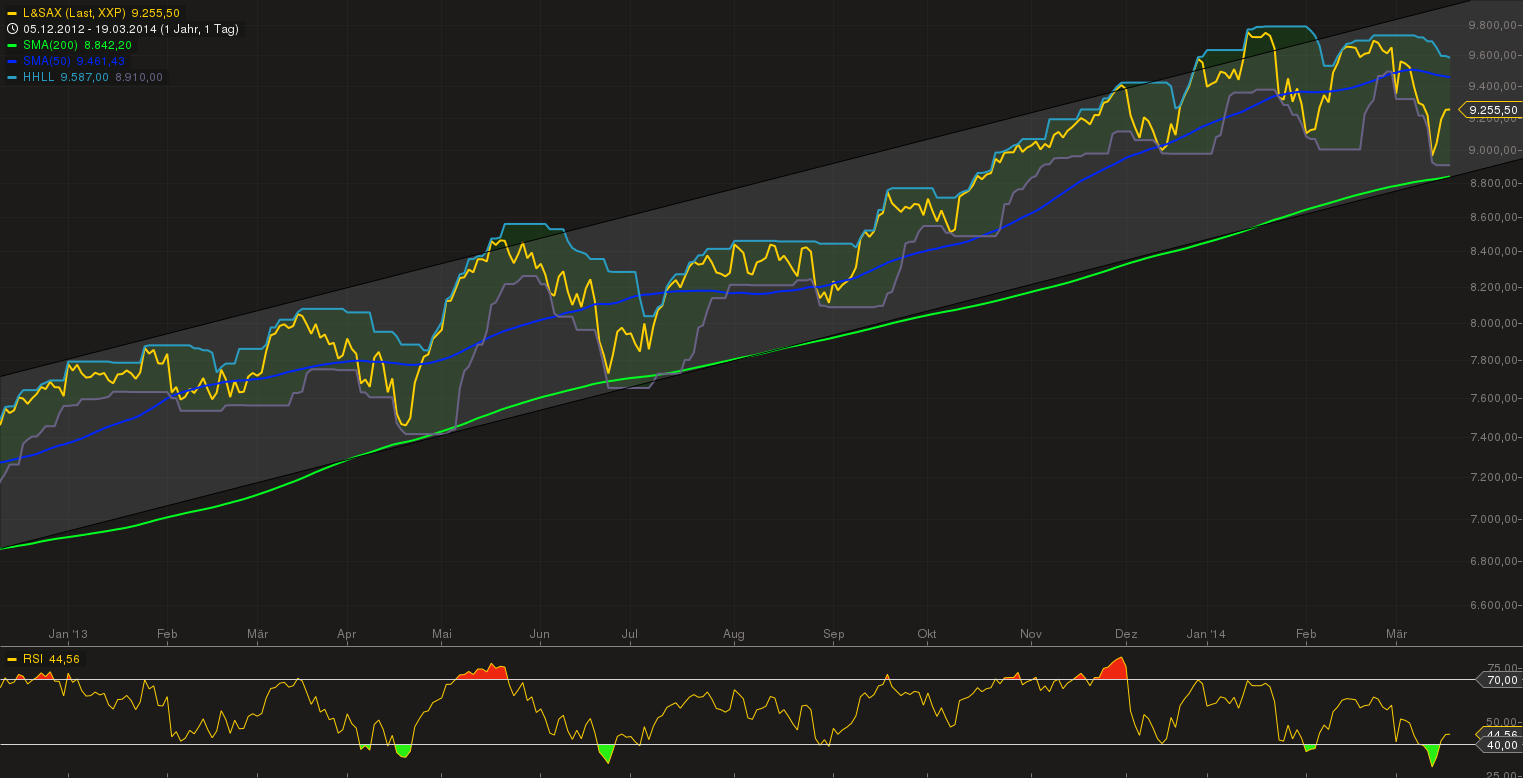Click the 9.255,50 last price flag
Screen dimensions: 1523x778
(1494, 110)
